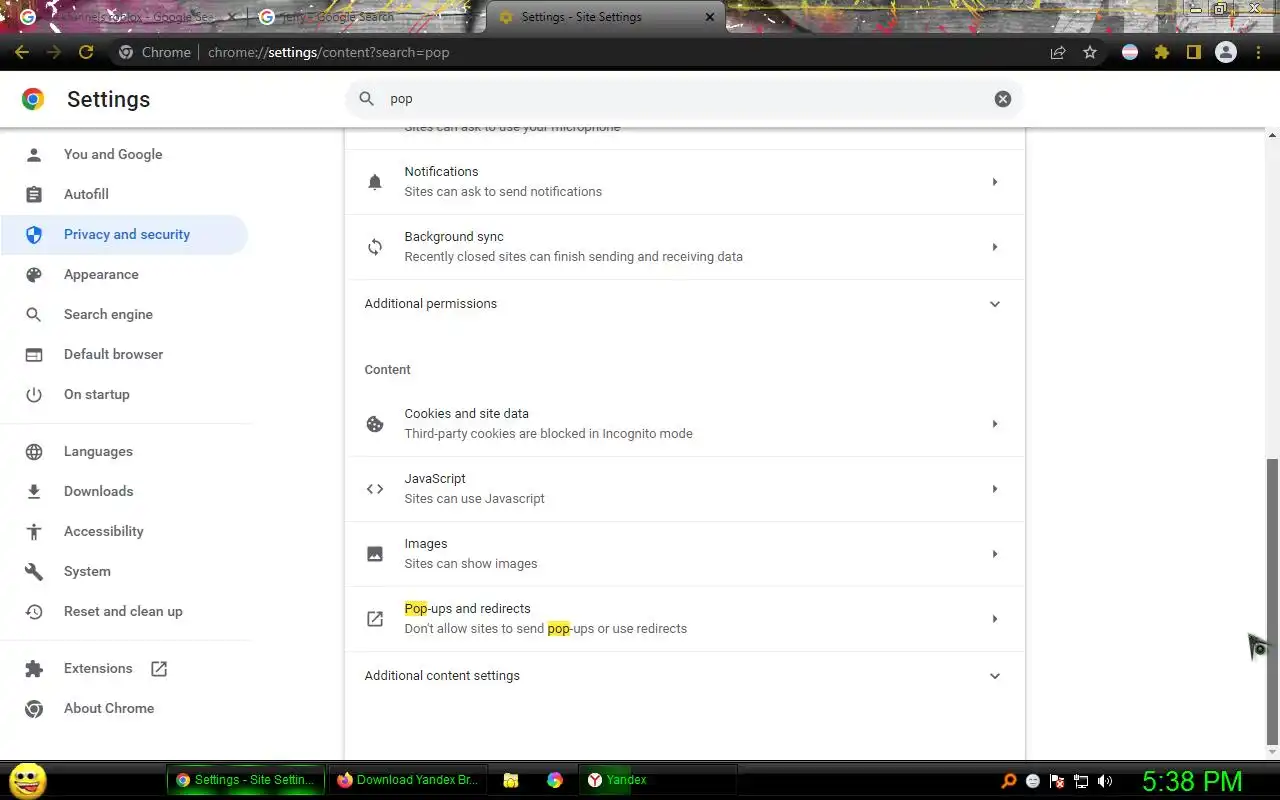Click the page vertical scrollbar thumb
1280x800 pixels.
(1272, 600)
